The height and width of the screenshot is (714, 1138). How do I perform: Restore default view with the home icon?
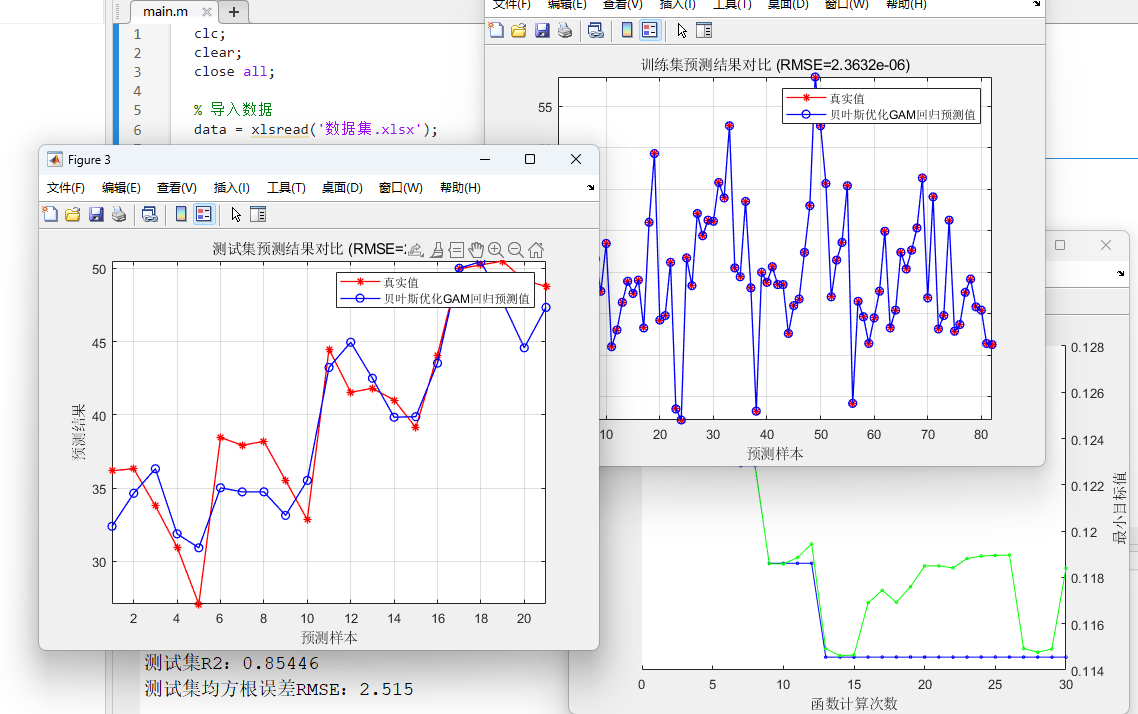(535, 249)
